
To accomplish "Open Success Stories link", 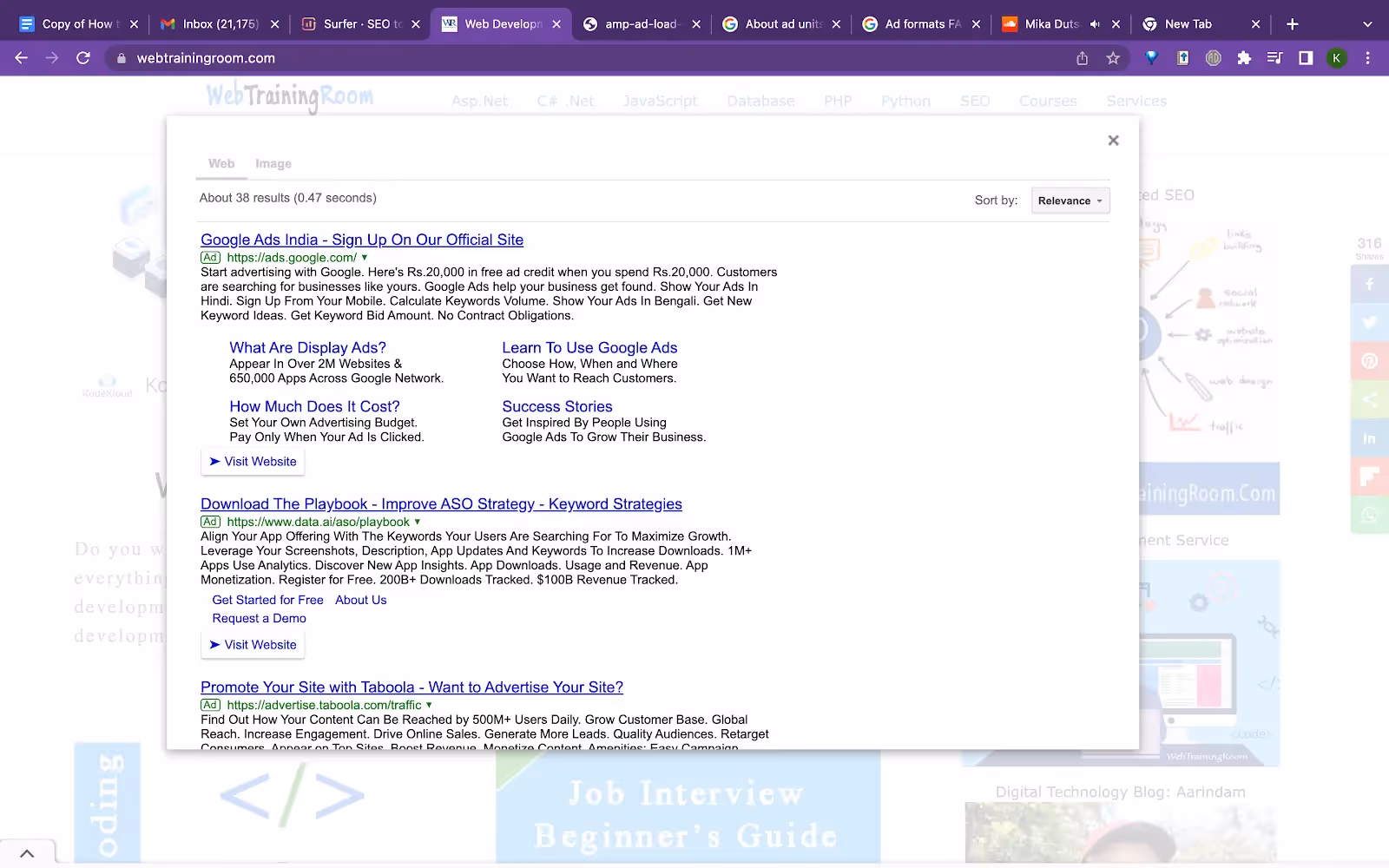I will (x=557, y=406).
